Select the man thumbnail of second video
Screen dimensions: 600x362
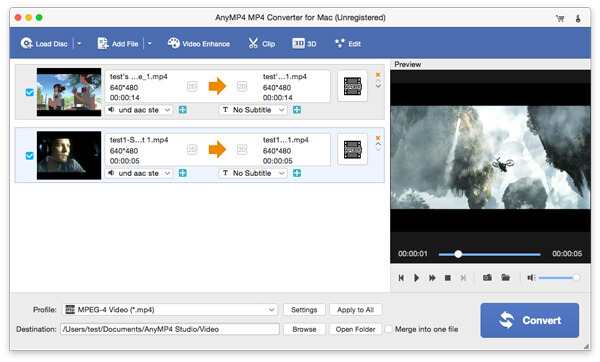coord(69,155)
